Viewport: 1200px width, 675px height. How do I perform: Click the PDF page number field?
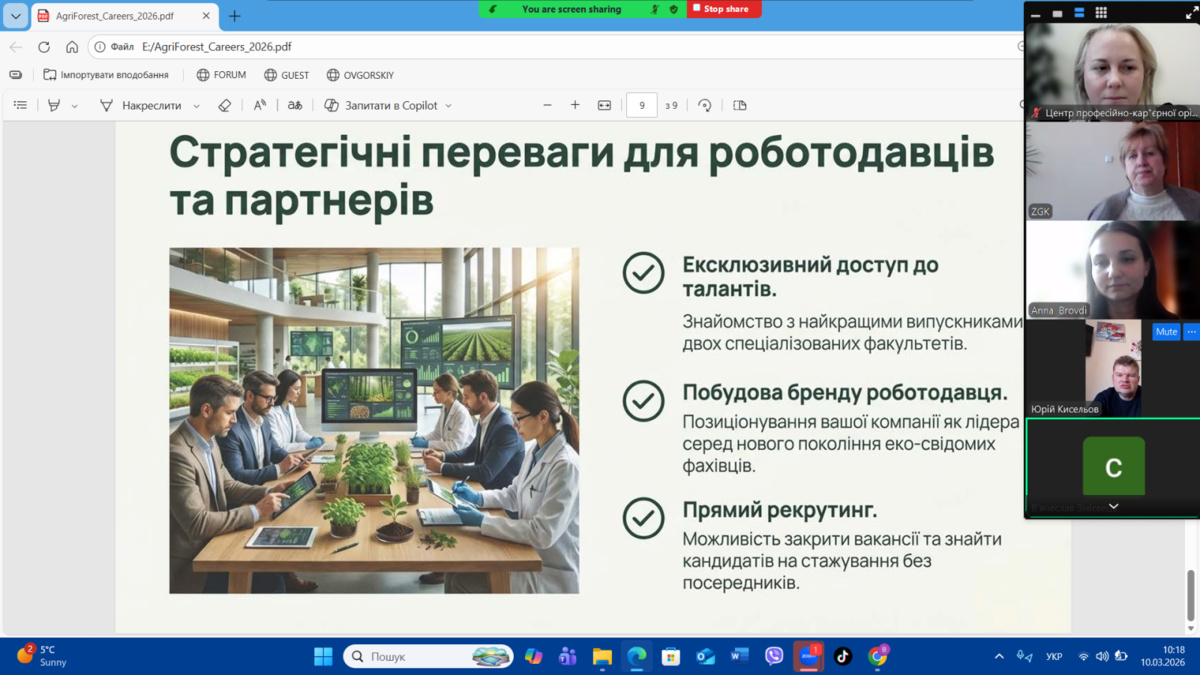tap(641, 105)
